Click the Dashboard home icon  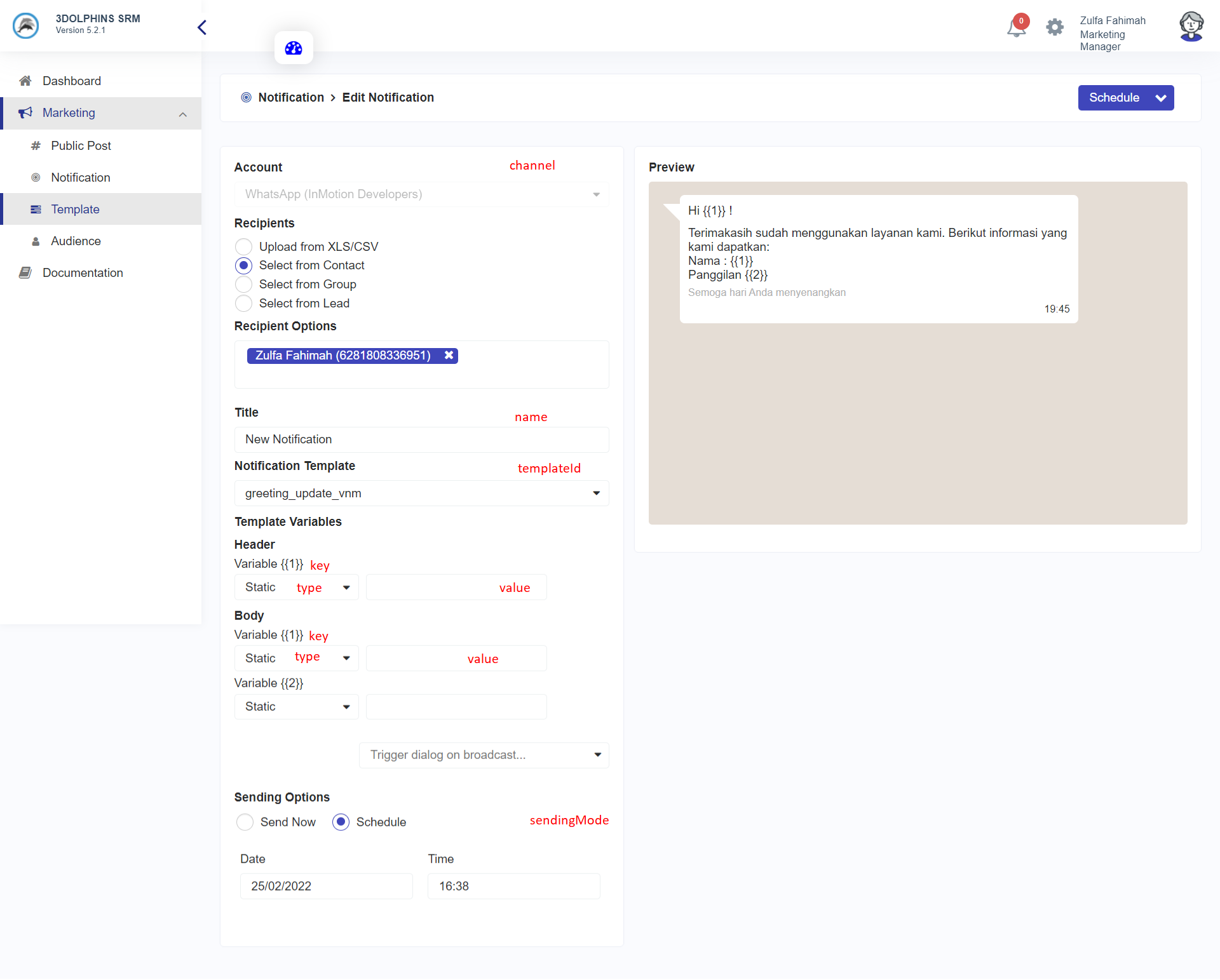coord(25,81)
